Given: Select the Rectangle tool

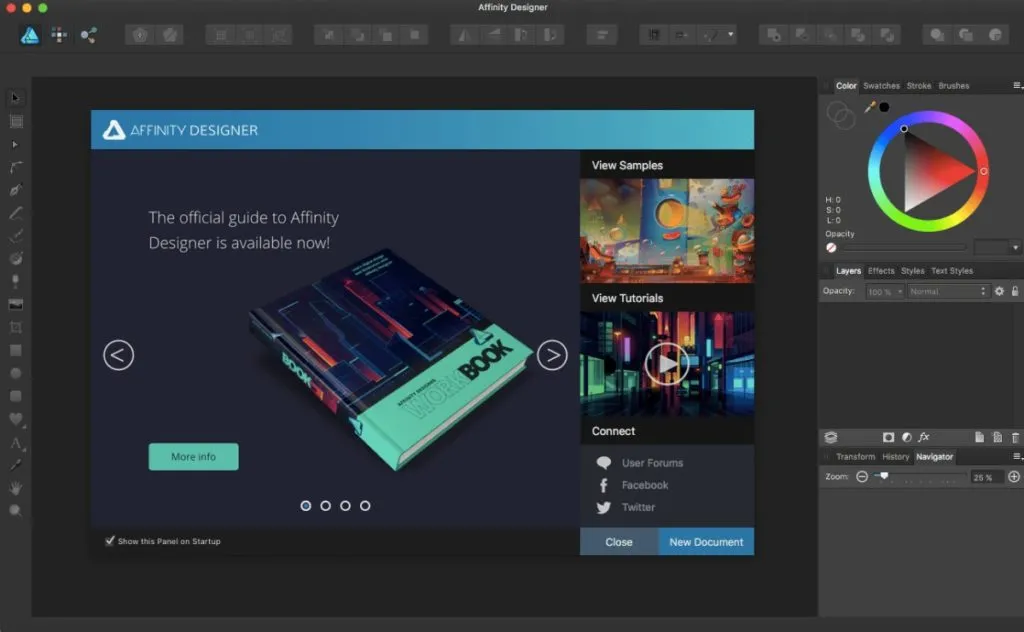Looking at the screenshot, I should [x=16, y=351].
